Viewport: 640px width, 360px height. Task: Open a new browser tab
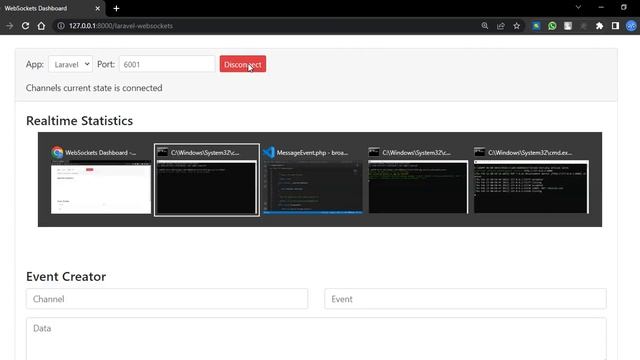[116, 8]
